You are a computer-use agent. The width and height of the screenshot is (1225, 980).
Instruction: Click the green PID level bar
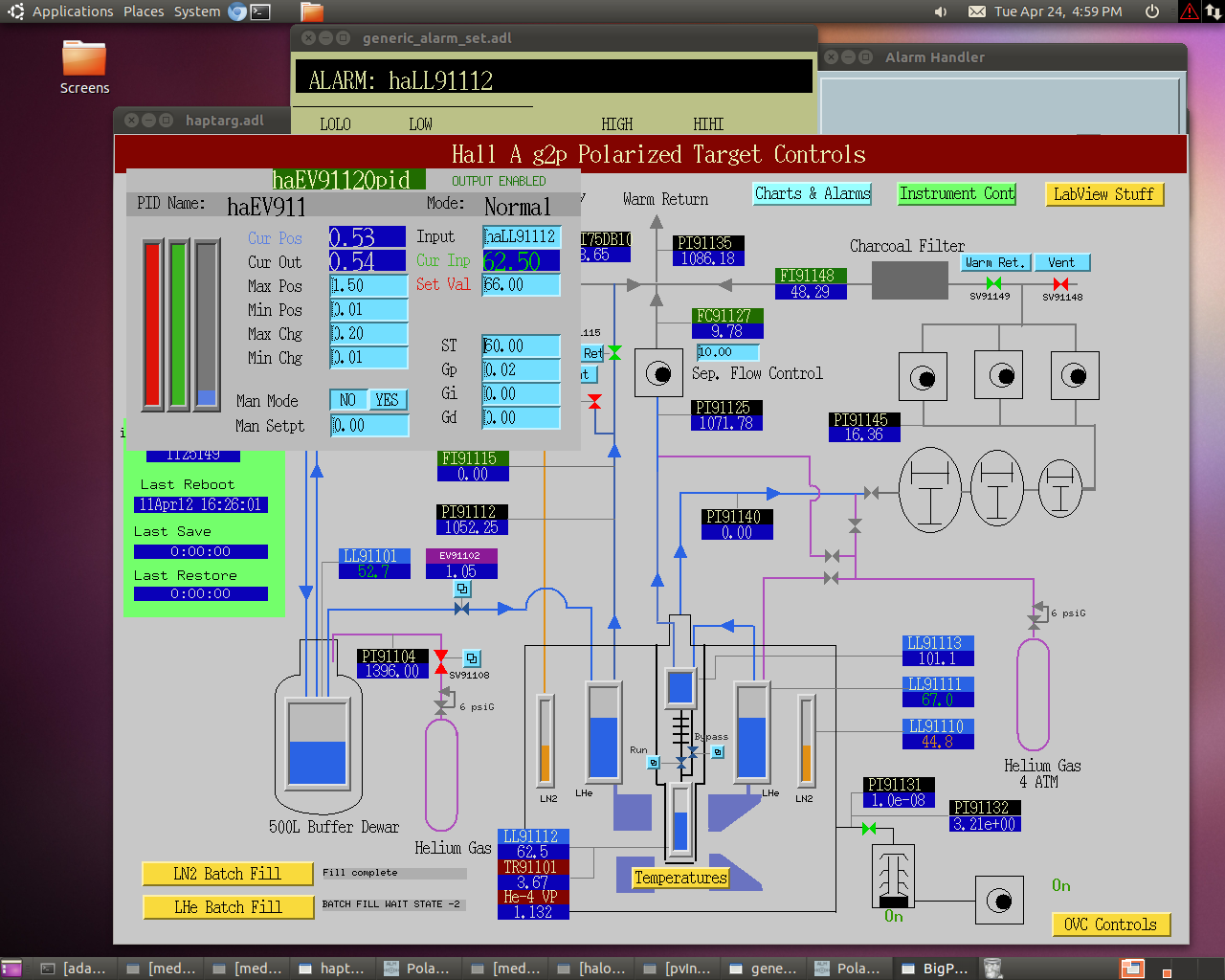[x=179, y=325]
